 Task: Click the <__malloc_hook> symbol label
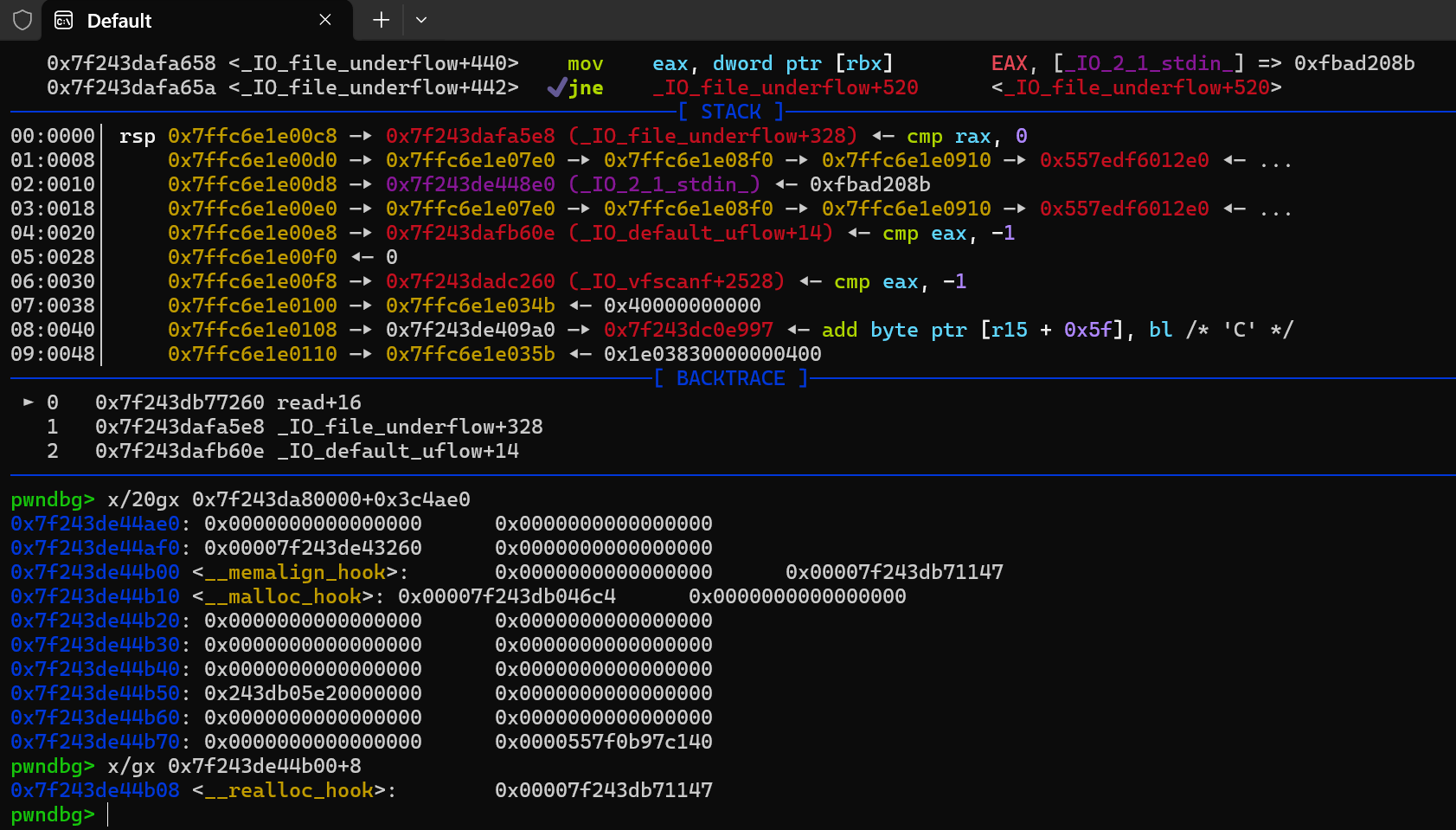click(283, 596)
